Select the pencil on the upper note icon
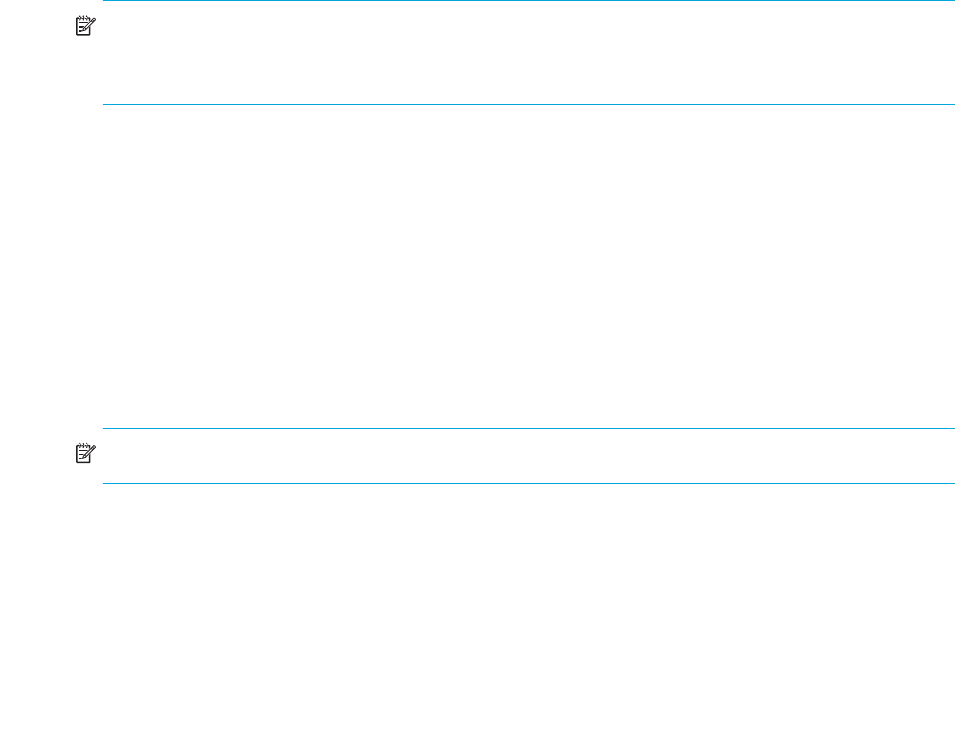 (90, 24)
